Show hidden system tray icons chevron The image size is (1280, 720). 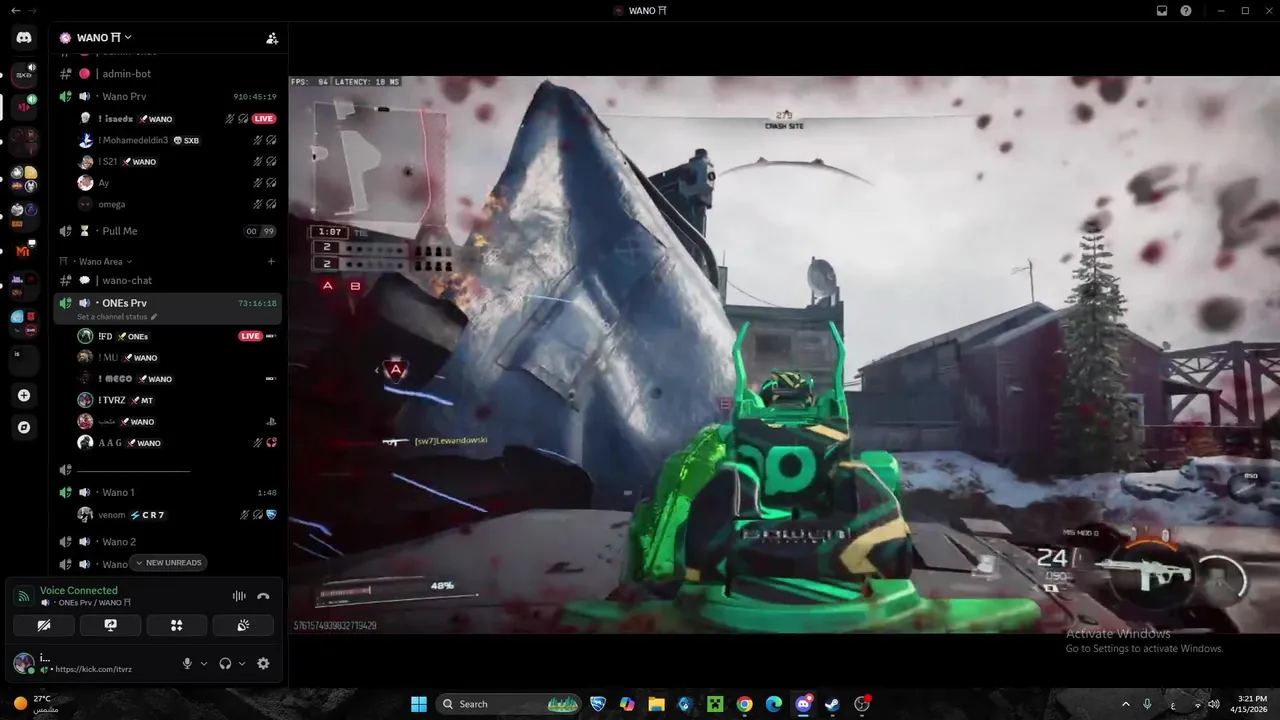coord(1125,704)
